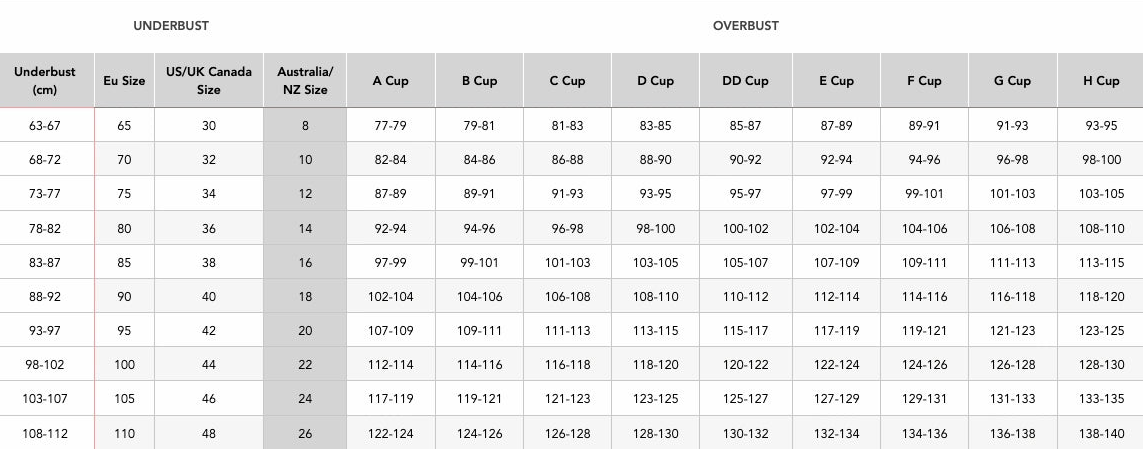Select US/UK Canada size 38 cell

[208, 263]
